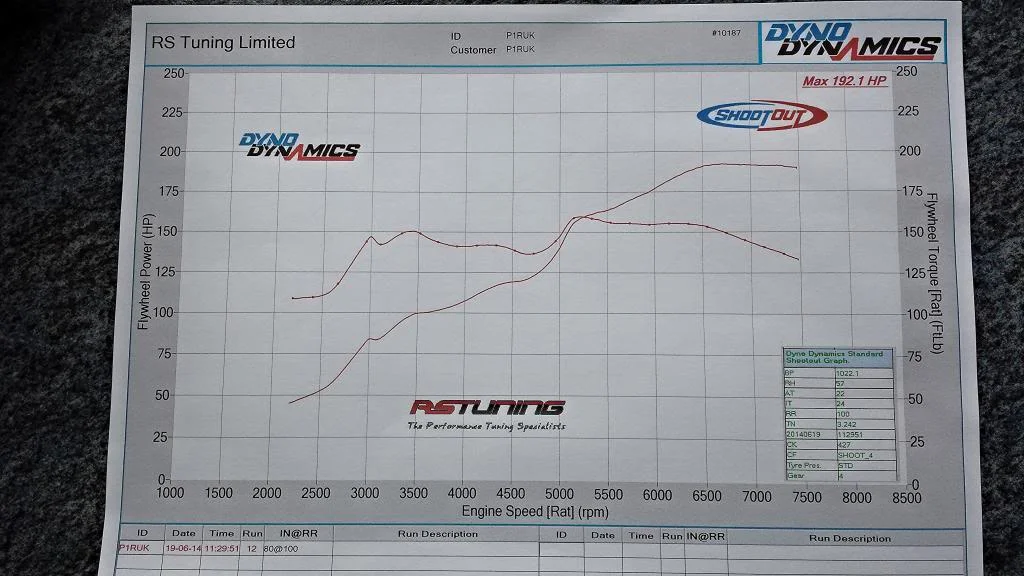Click the RS Tuning Limited title
The width and height of the screenshot is (1024, 576).
point(223,42)
